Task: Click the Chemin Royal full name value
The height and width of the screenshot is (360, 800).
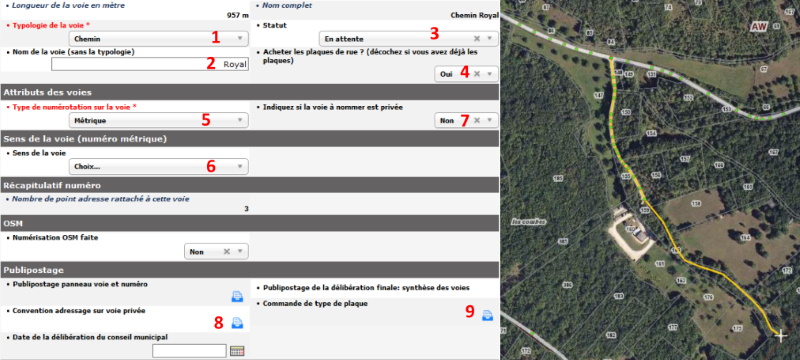Action: tap(474, 15)
